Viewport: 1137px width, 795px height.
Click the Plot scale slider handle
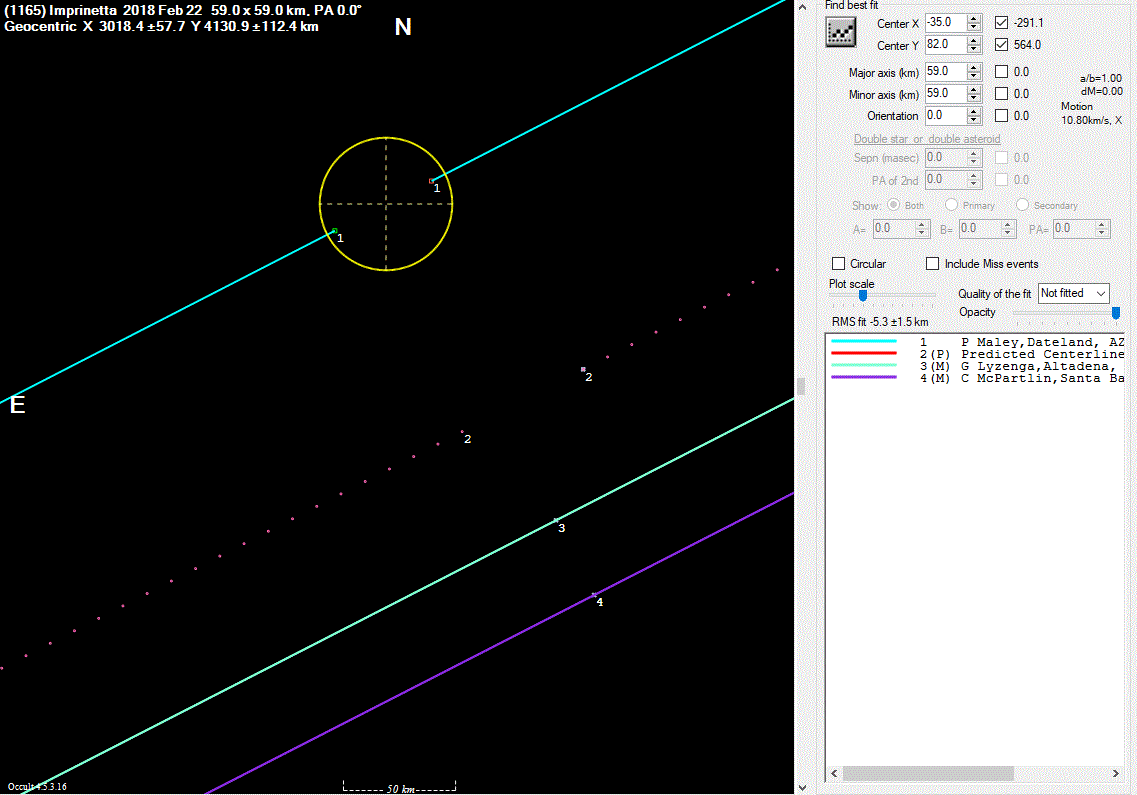coord(862,295)
